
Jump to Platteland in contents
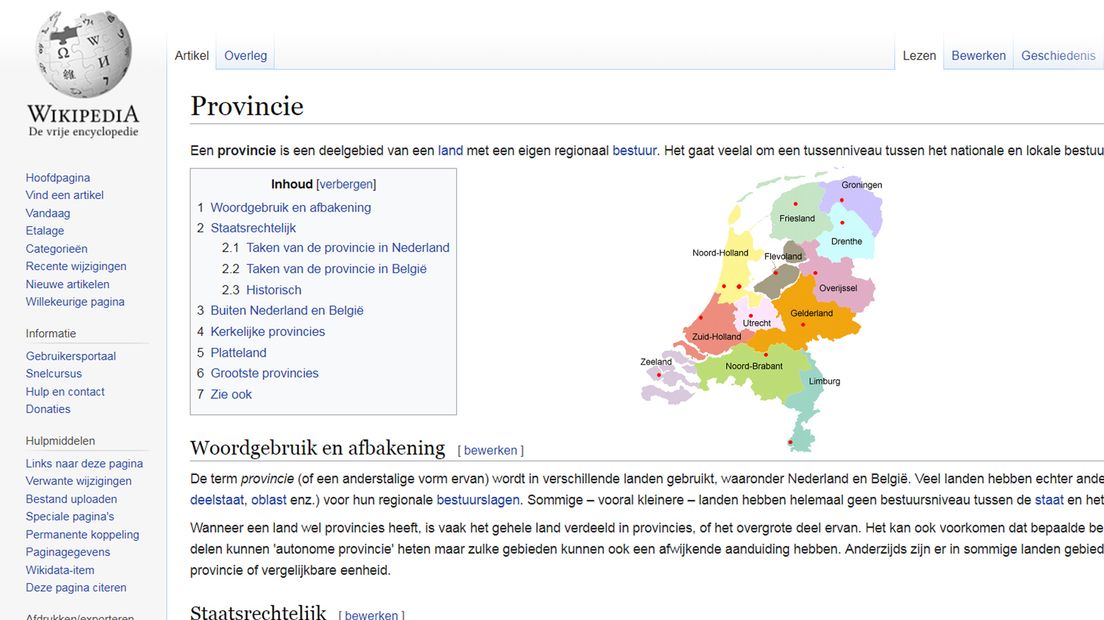tap(239, 353)
